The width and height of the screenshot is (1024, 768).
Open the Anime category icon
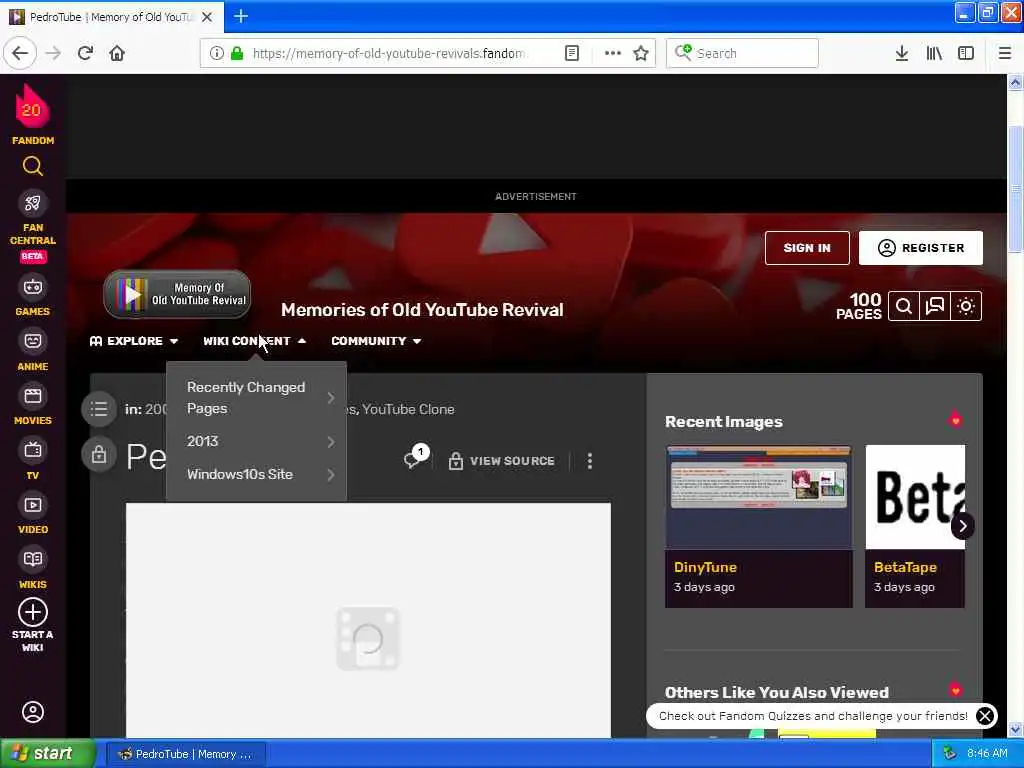(x=33, y=341)
